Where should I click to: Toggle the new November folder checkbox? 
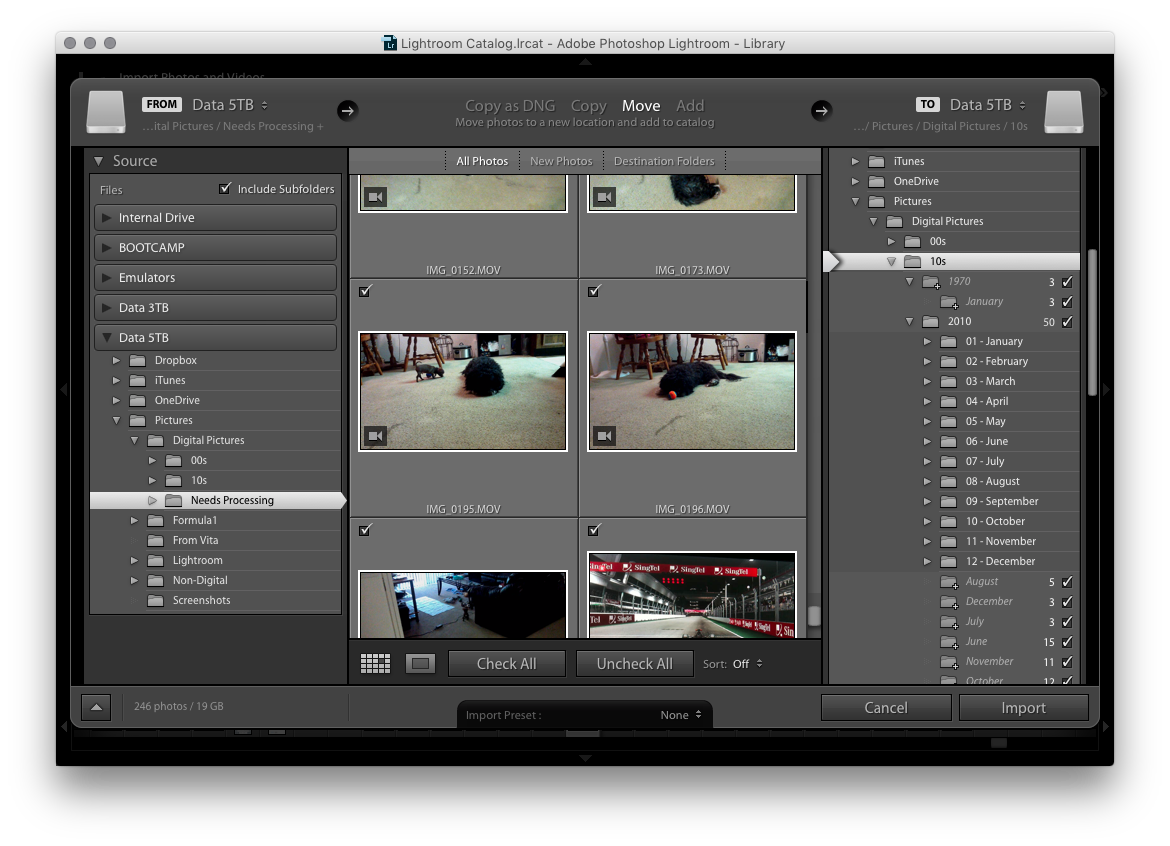tap(1067, 662)
